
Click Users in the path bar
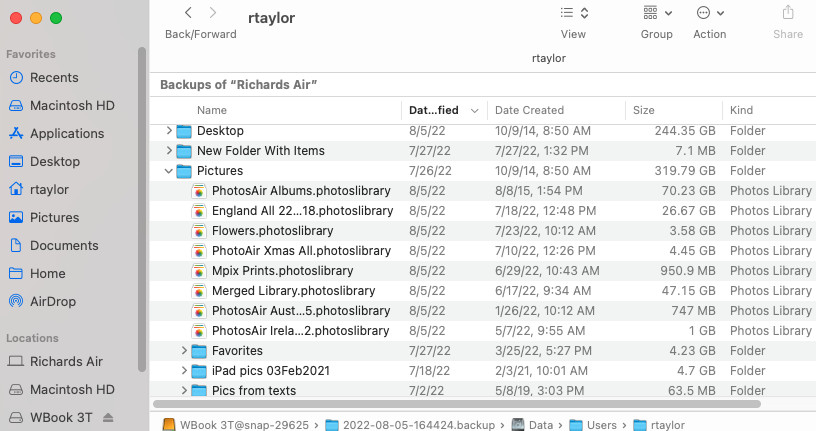pos(601,425)
